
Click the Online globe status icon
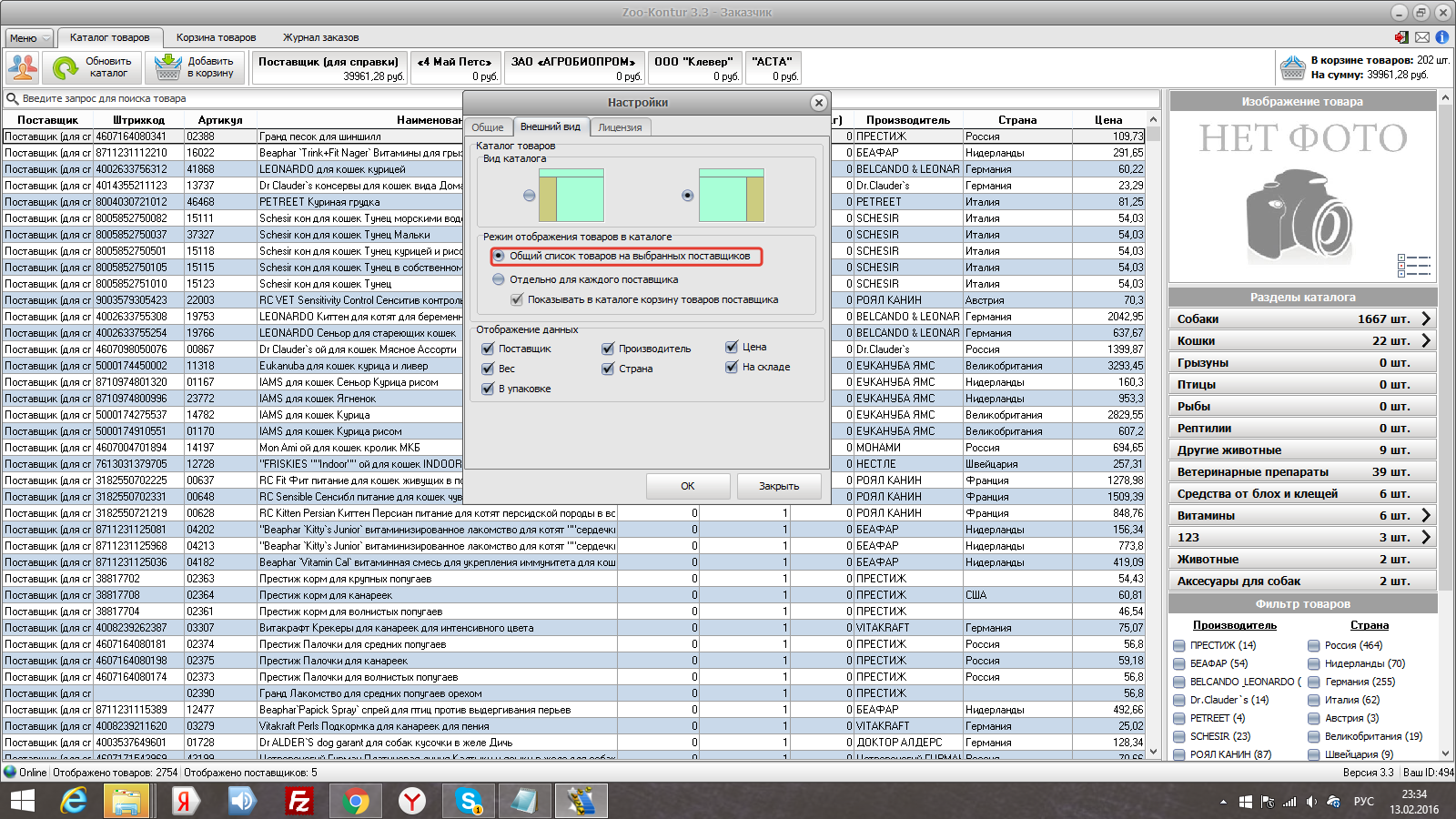(x=10, y=772)
